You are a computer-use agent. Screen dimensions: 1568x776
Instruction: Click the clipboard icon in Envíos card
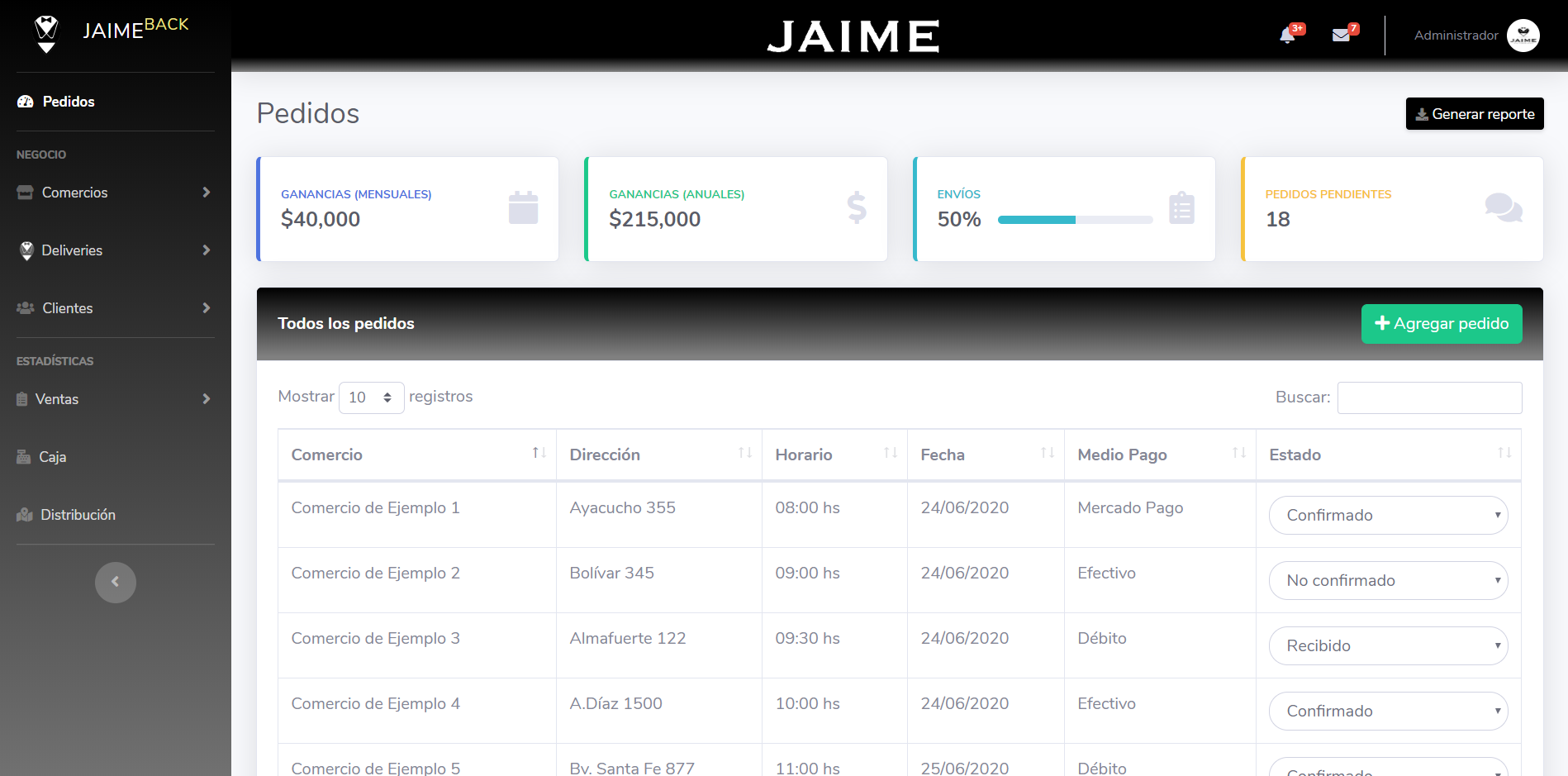tap(1181, 207)
